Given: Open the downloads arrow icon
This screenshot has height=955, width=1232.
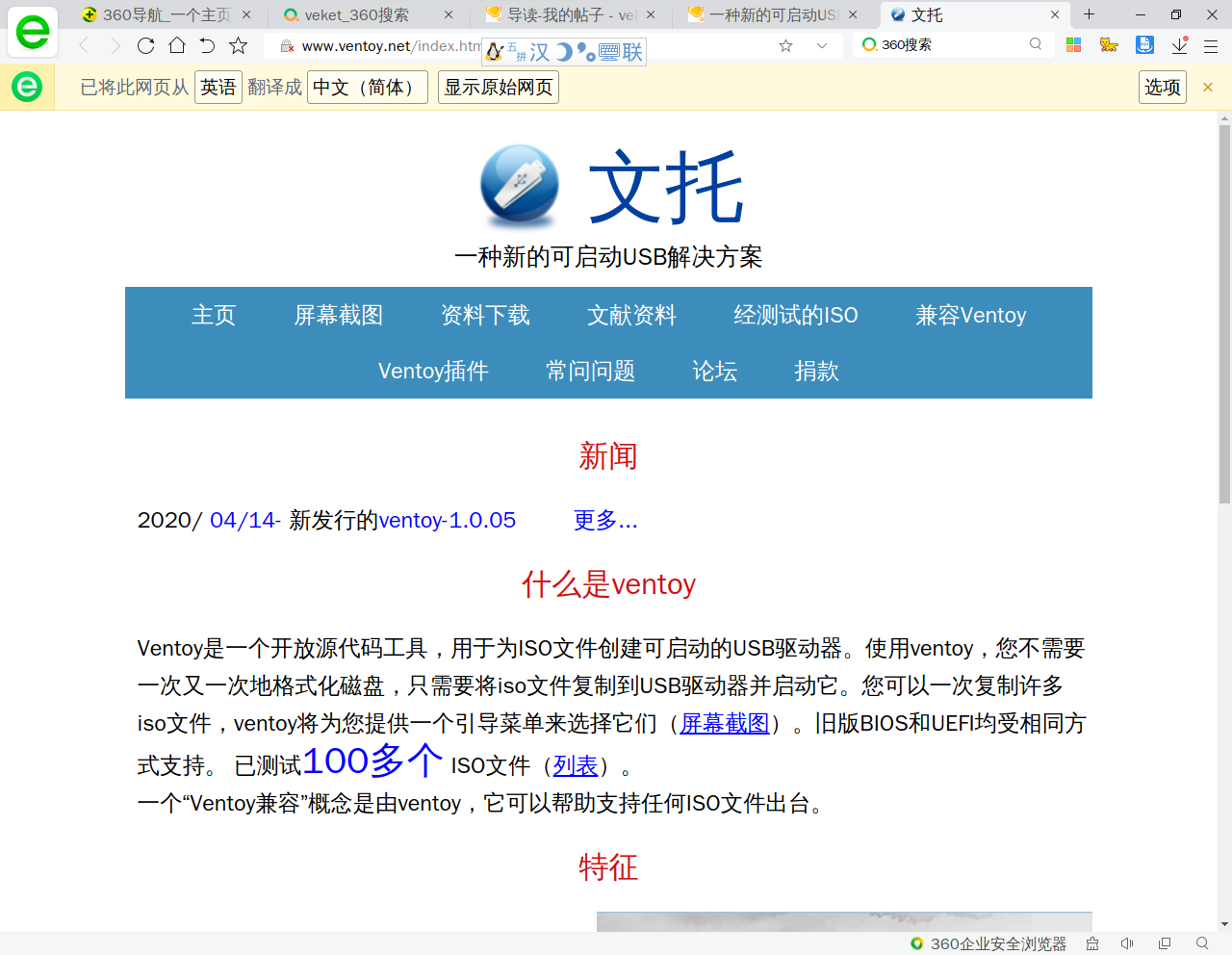Looking at the screenshot, I should 1179,45.
